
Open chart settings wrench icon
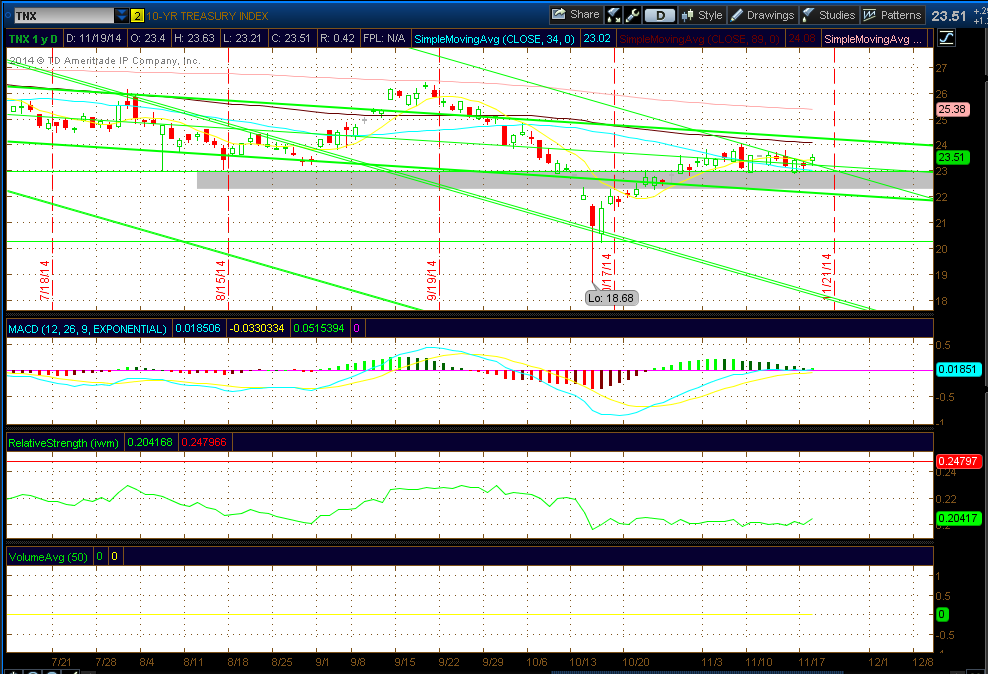coord(632,15)
